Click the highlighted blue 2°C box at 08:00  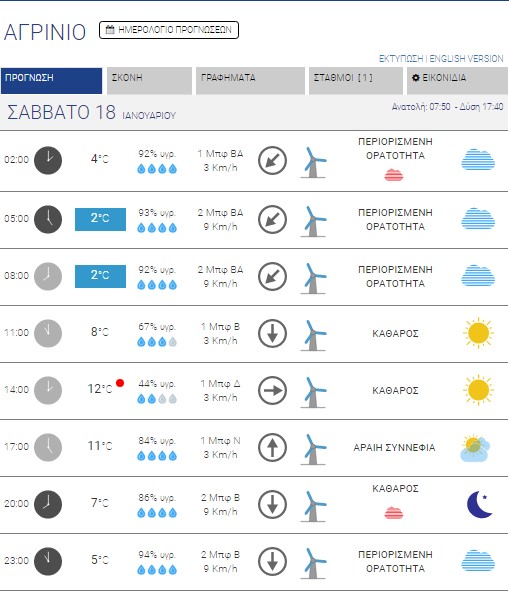[100, 276]
